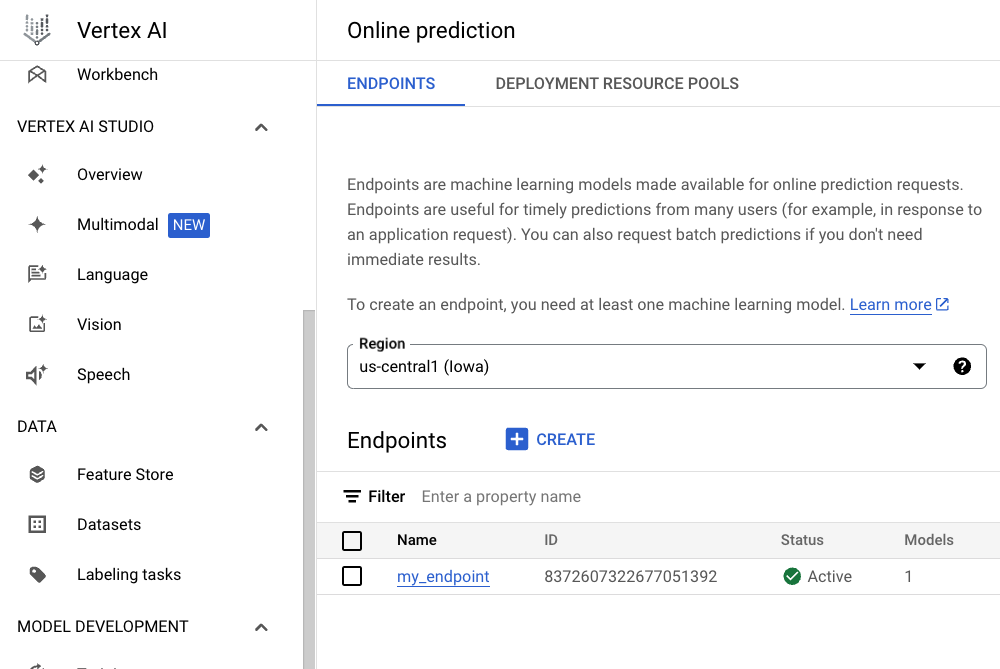Click the Language icon in sidebar
This screenshot has width=1000, height=669.
pyautogui.click(x=37, y=274)
